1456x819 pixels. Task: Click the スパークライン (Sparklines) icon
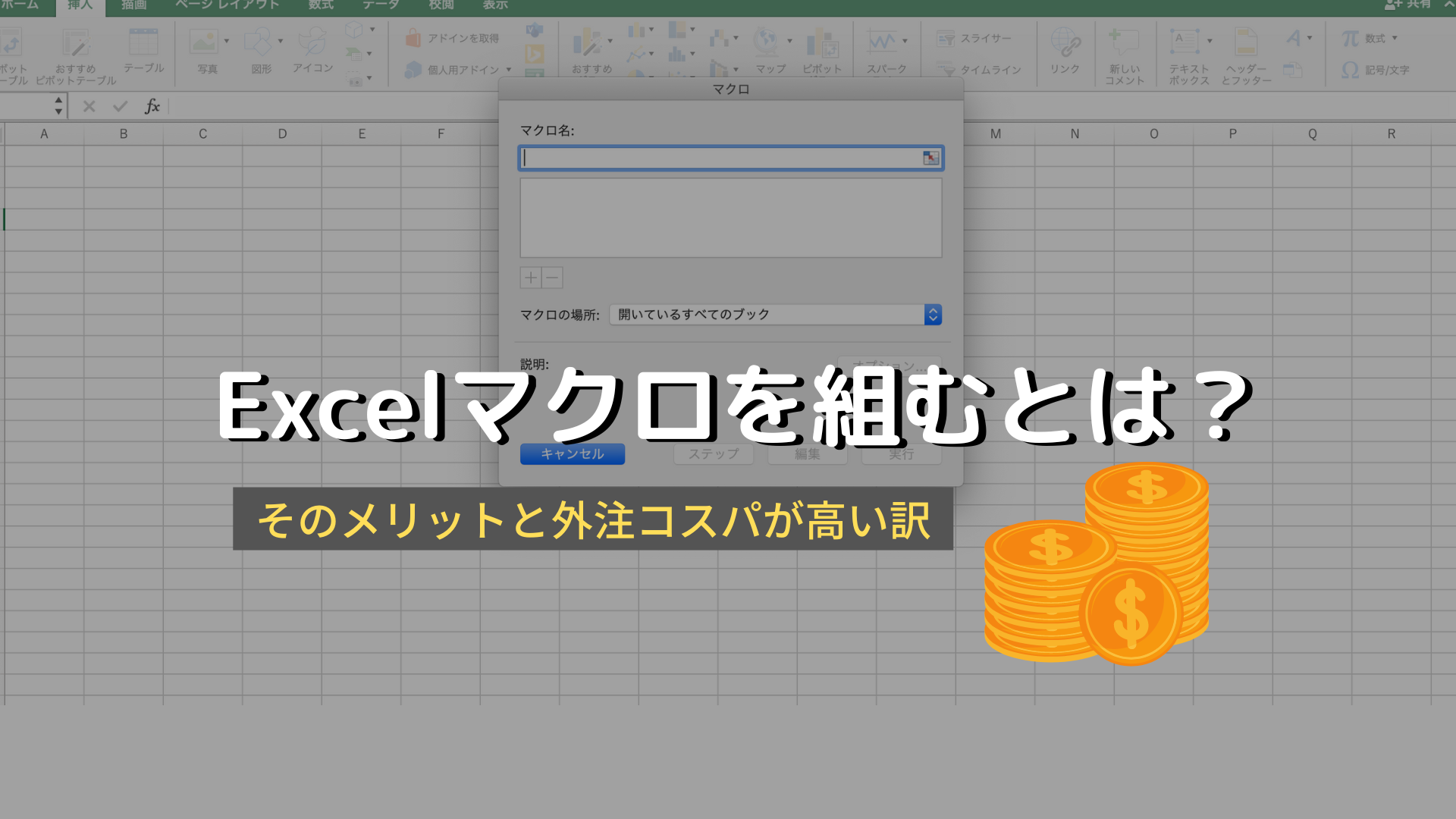(x=882, y=42)
